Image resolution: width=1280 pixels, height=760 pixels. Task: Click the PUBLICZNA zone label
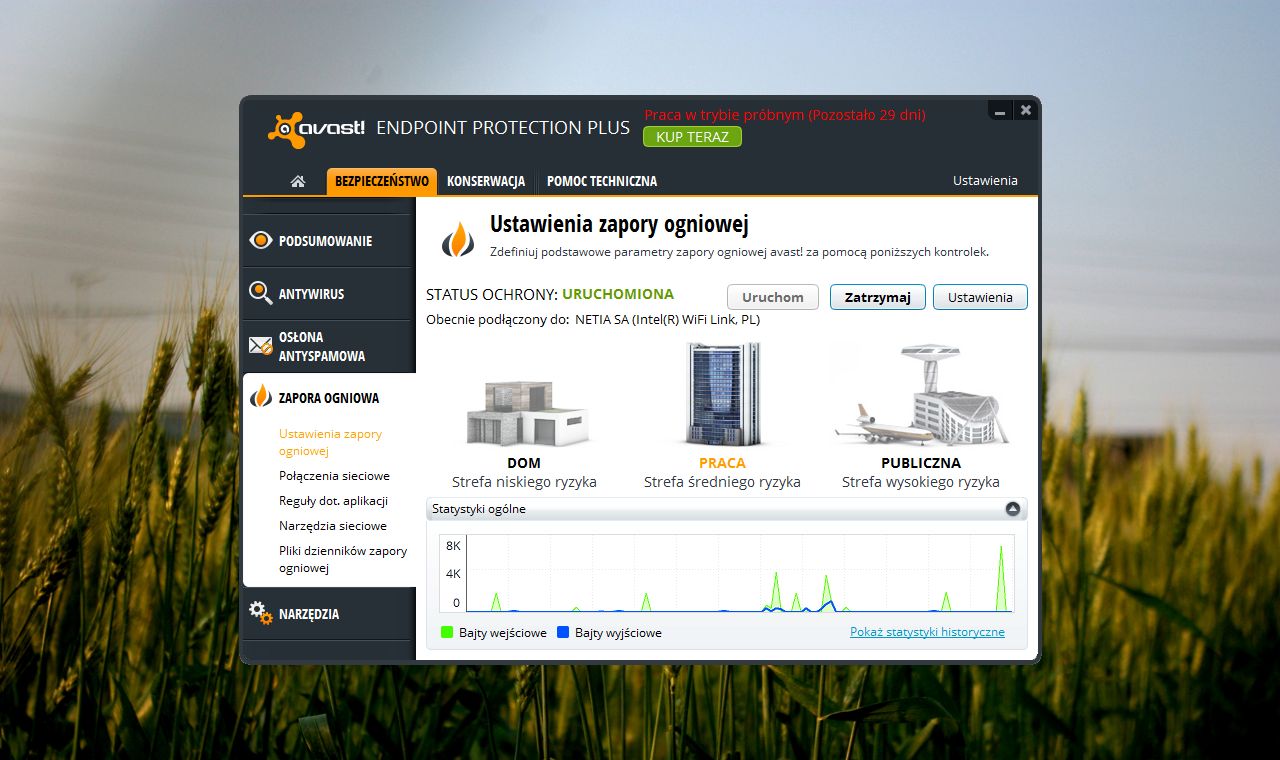tap(921, 463)
